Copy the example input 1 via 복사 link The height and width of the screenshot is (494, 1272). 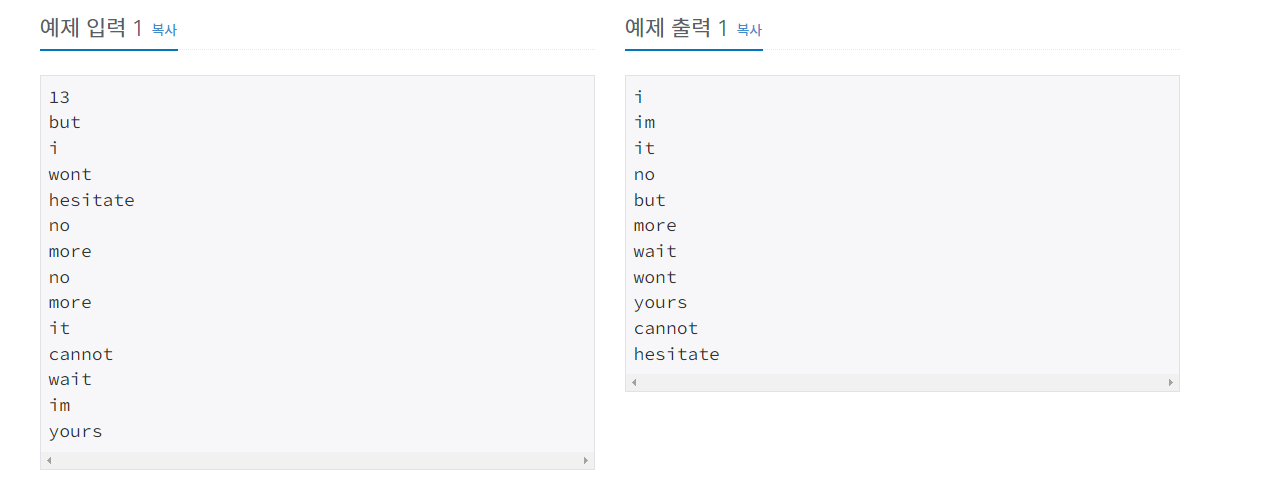164,30
